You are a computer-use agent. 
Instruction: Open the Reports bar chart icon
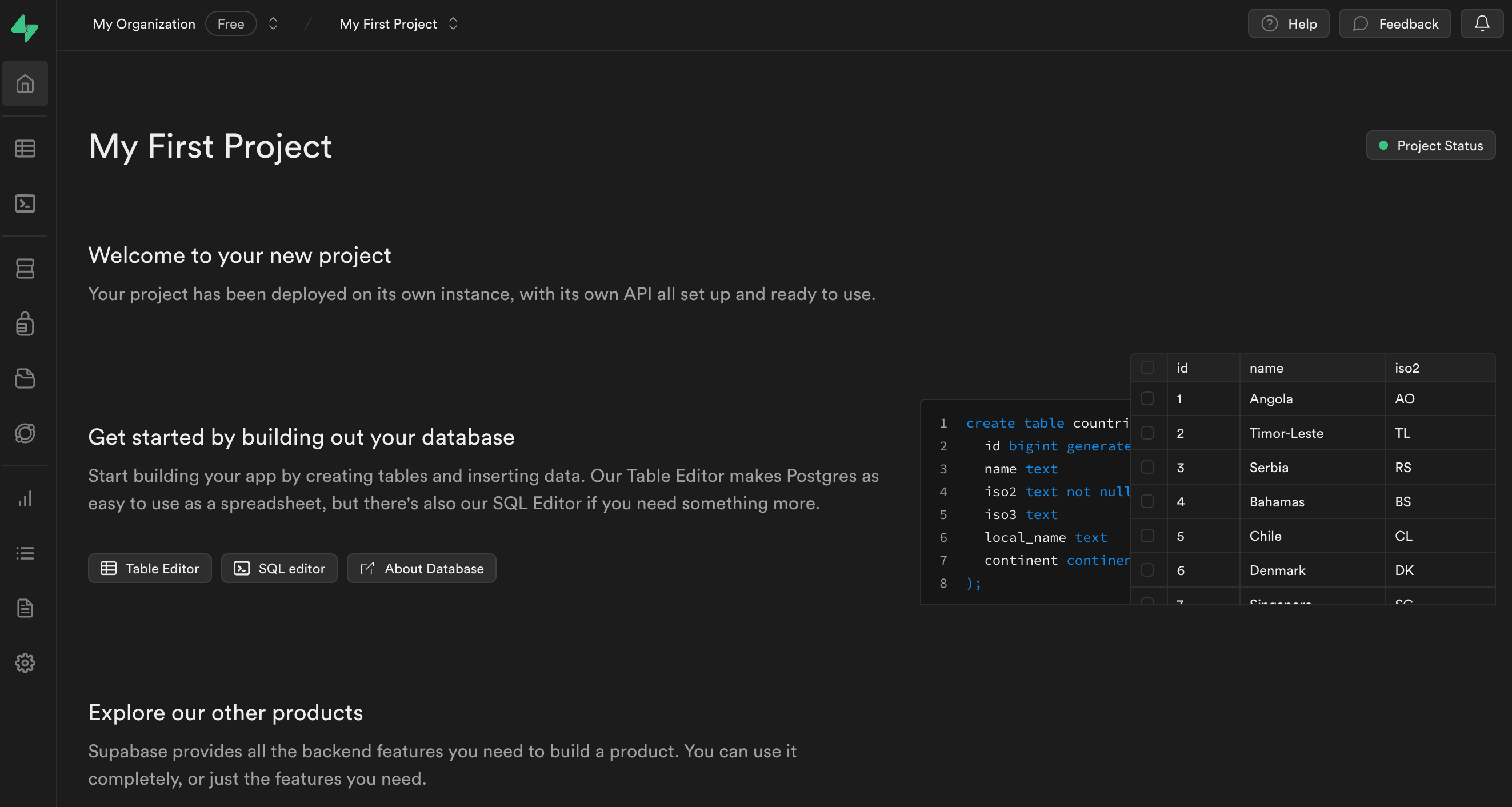coord(25,499)
